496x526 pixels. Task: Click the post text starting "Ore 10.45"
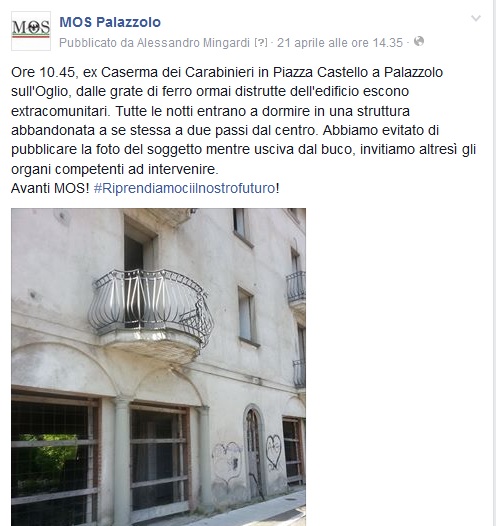point(243,120)
